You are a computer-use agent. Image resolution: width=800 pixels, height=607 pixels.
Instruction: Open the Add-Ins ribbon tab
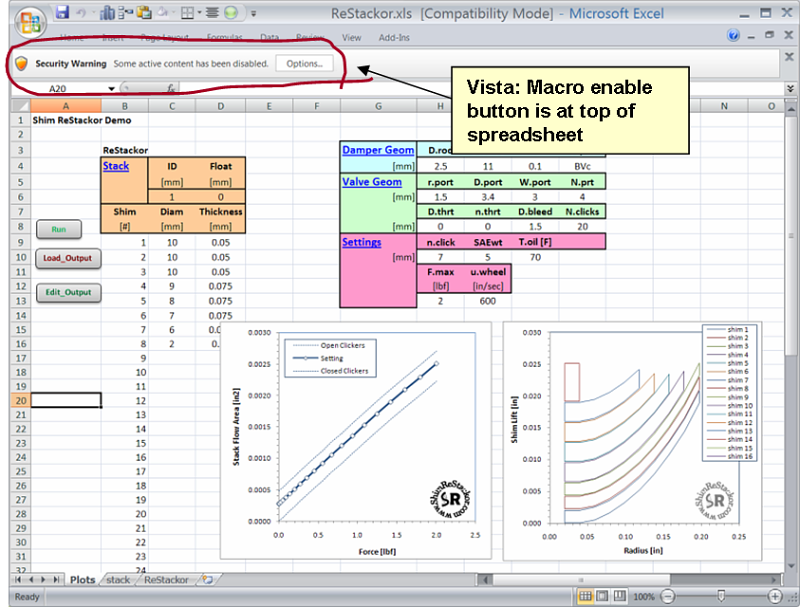(x=393, y=37)
